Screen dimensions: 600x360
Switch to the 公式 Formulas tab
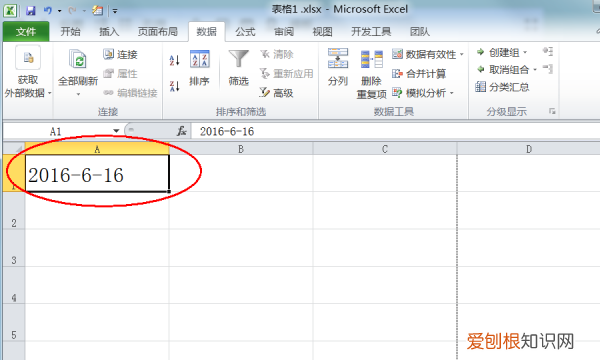pyautogui.click(x=245, y=31)
